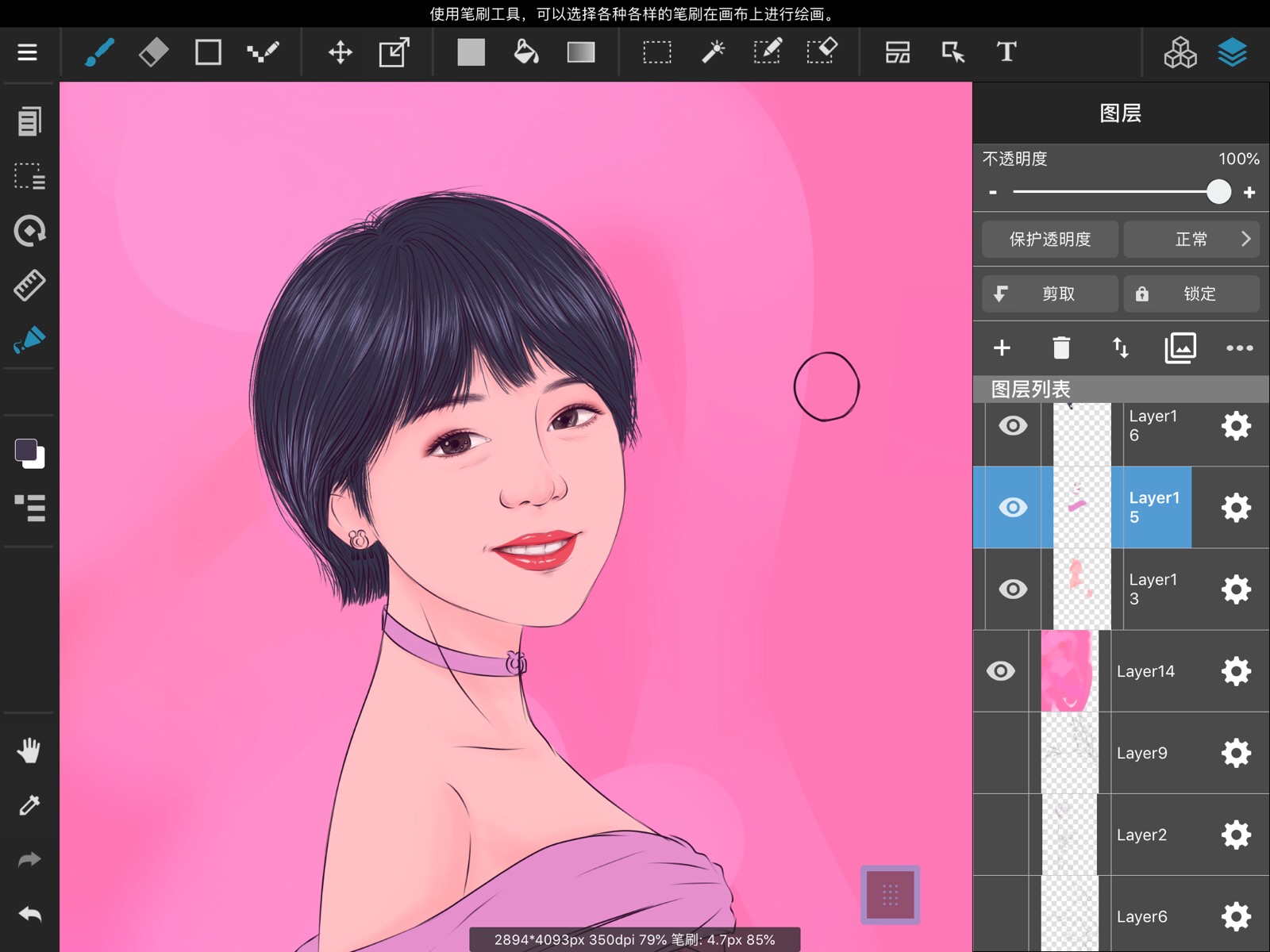Click the Redo arrow
1270x952 pixels.
(29, 859)
